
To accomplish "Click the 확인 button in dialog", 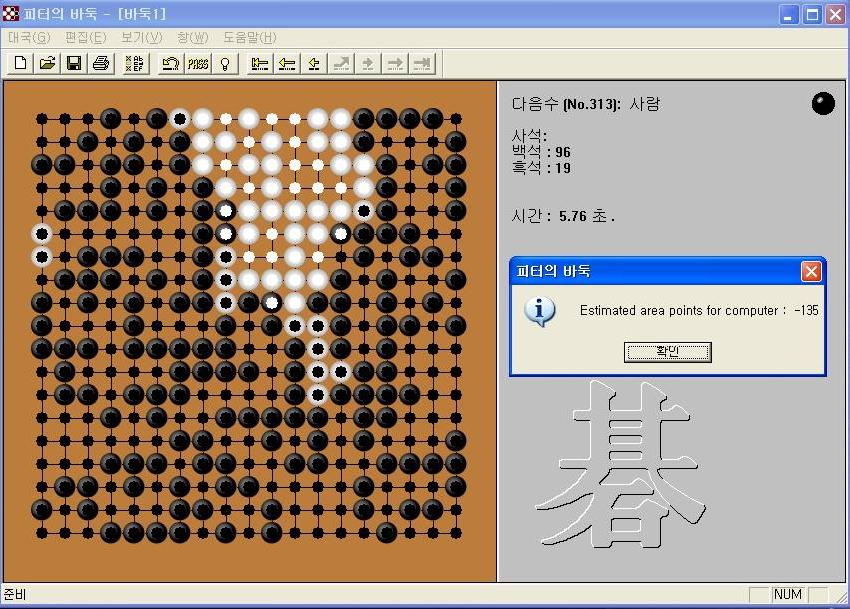I will [667, 352].
